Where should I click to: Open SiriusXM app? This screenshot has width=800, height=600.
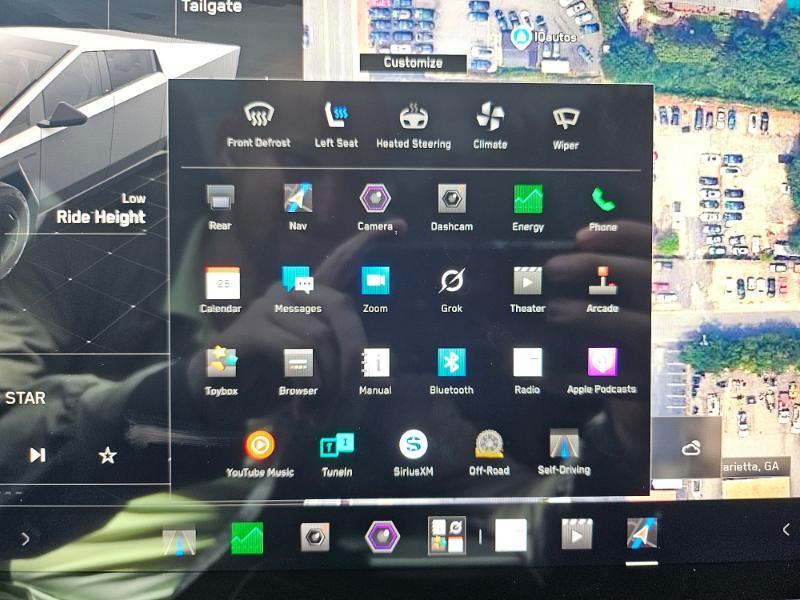[413, 453]
